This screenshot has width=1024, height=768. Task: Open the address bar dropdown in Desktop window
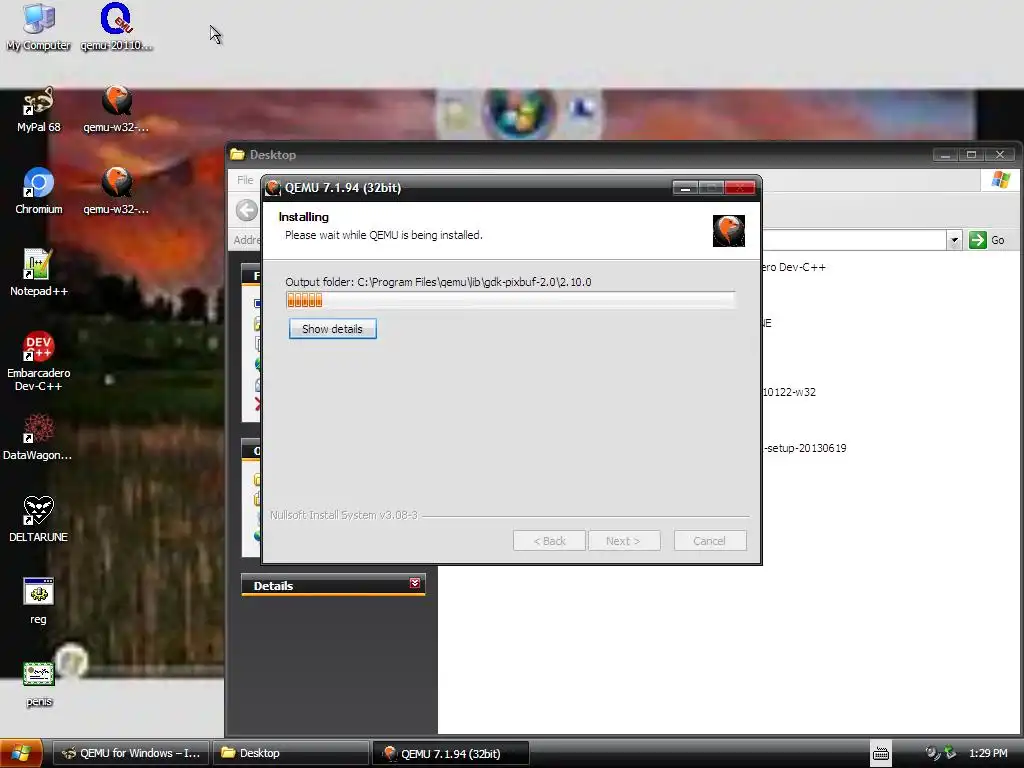pyautogui.click(x=954, y=240)
